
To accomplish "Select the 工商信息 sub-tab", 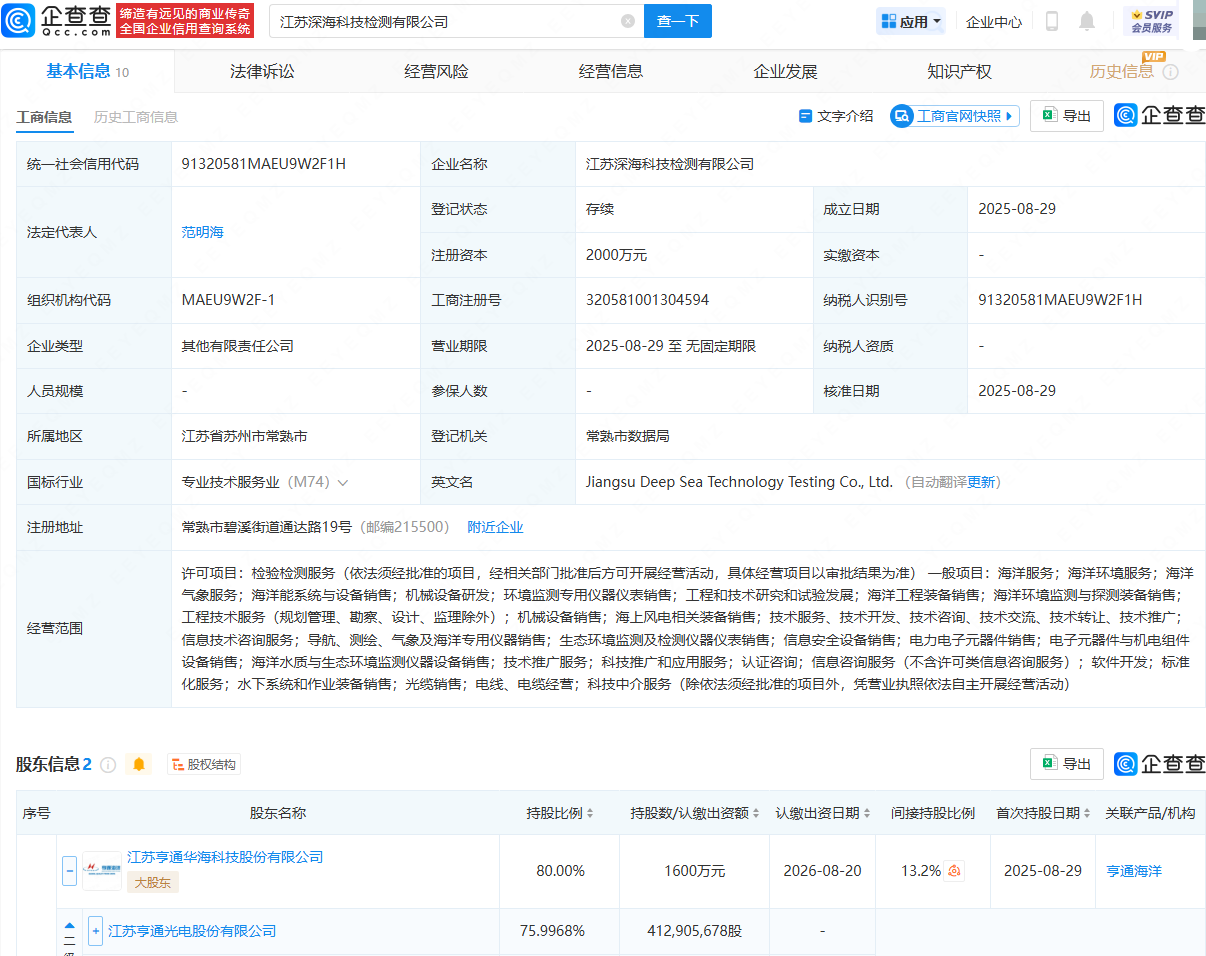I will pyautogui.click(x=44, y=117).
